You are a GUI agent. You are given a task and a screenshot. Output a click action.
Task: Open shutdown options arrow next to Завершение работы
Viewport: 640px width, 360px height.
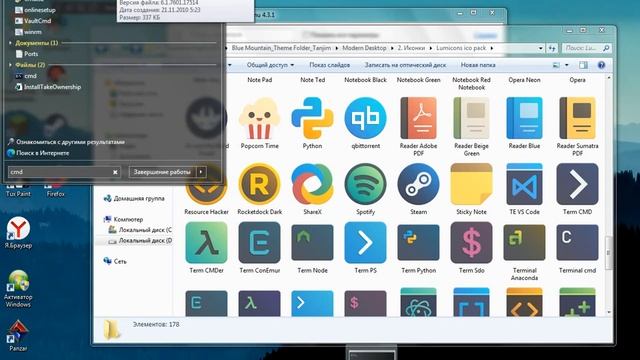click(201, 172)
